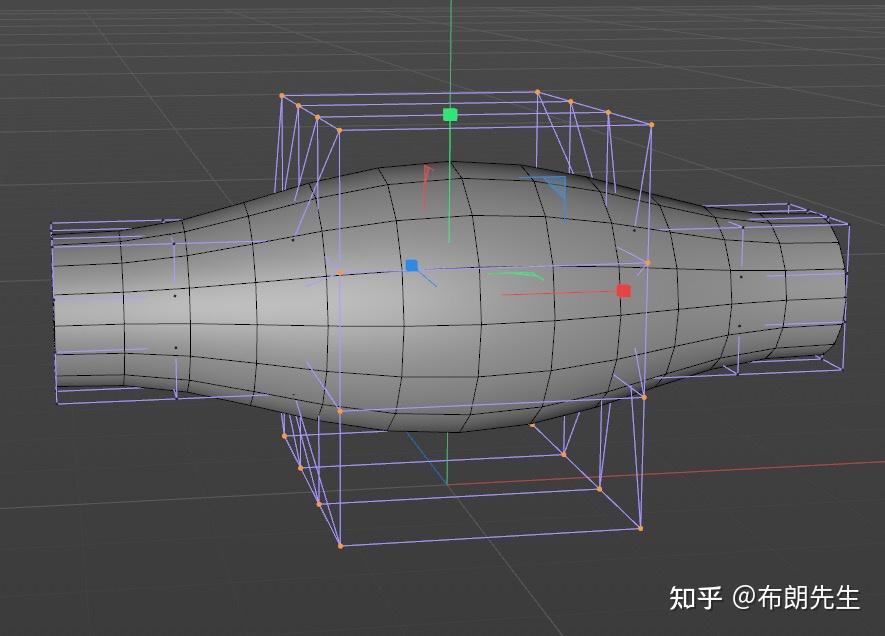Click the green curved plane handle

[515, 275]
